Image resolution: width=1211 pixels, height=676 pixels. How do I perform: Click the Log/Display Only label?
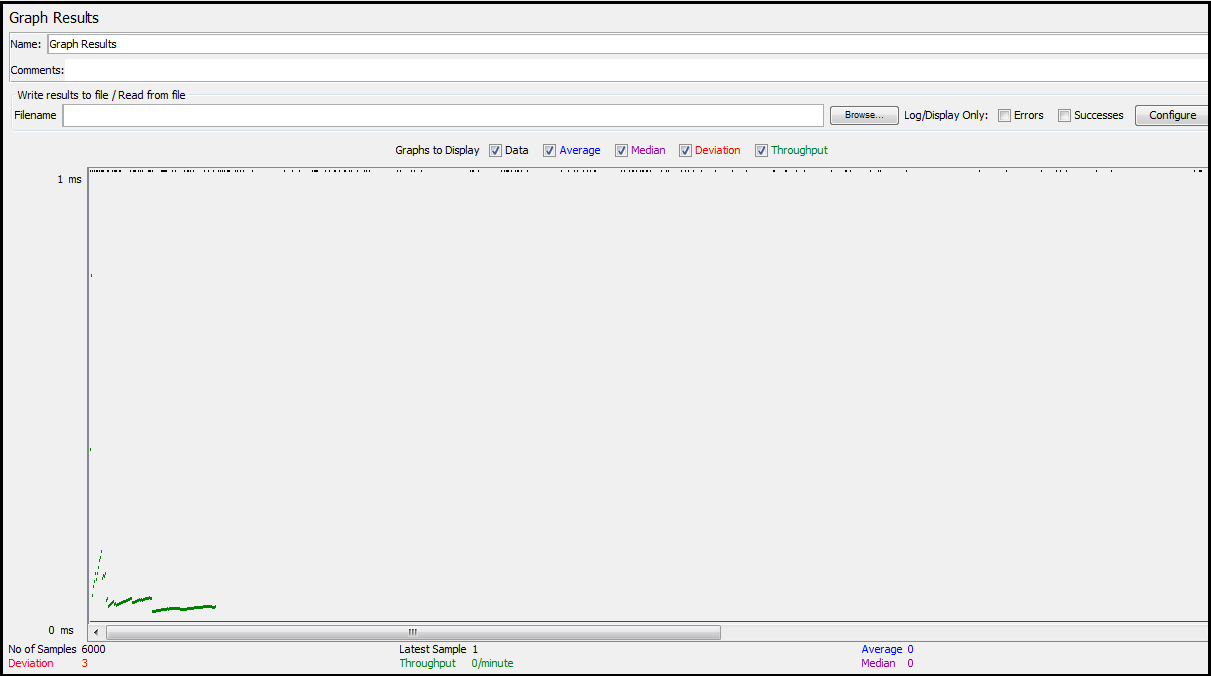pyautogui.click(x=946, y=115)
